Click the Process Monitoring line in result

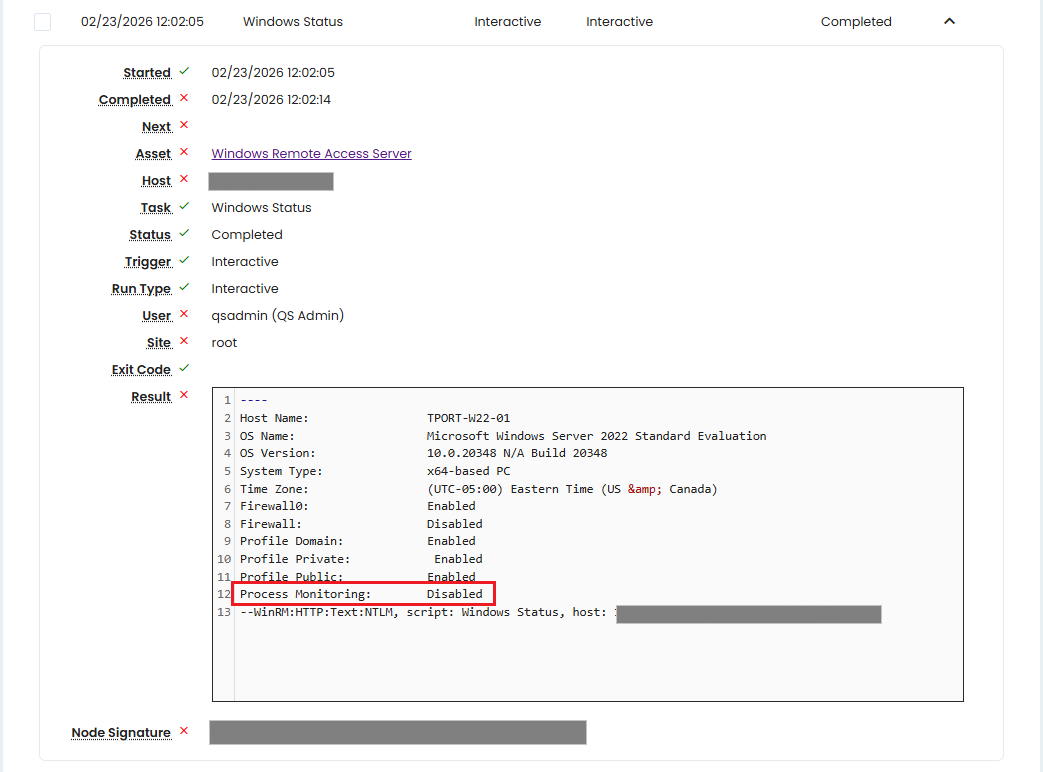pyautogui.click(x=361, y=594)
